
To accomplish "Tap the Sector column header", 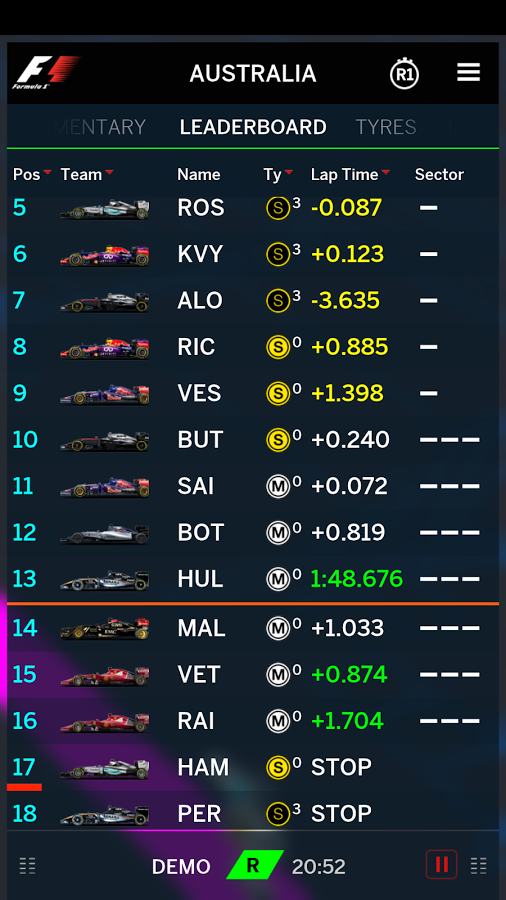I will 439,174.
